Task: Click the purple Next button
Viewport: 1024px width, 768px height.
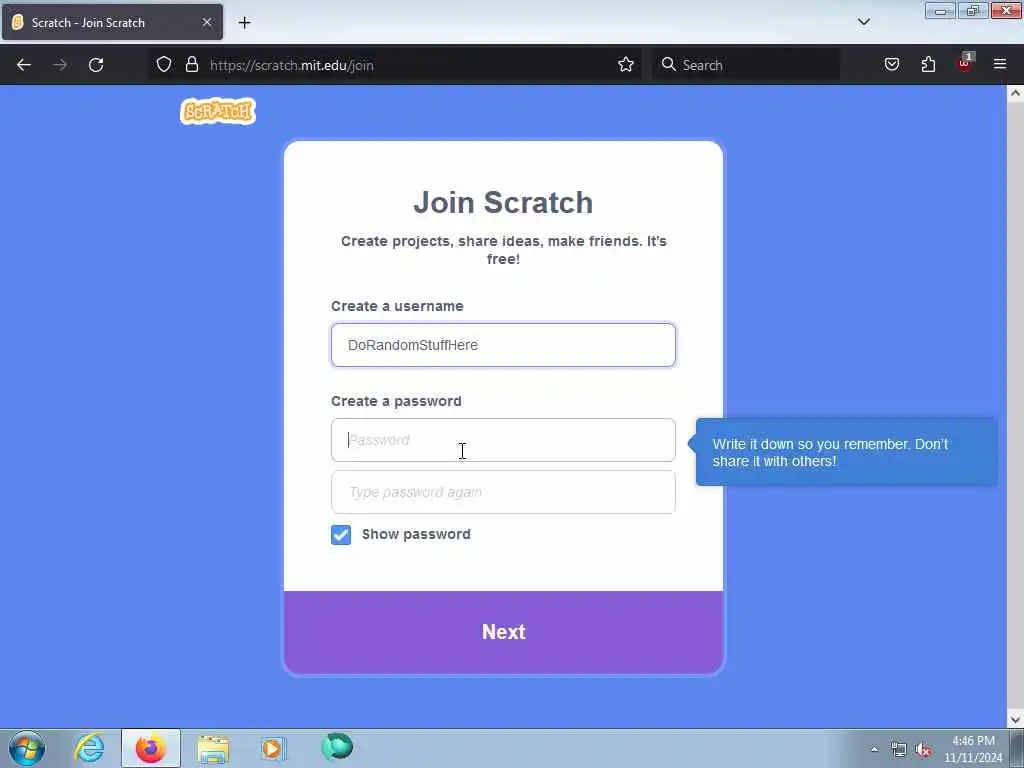Action: coord(503,632)
